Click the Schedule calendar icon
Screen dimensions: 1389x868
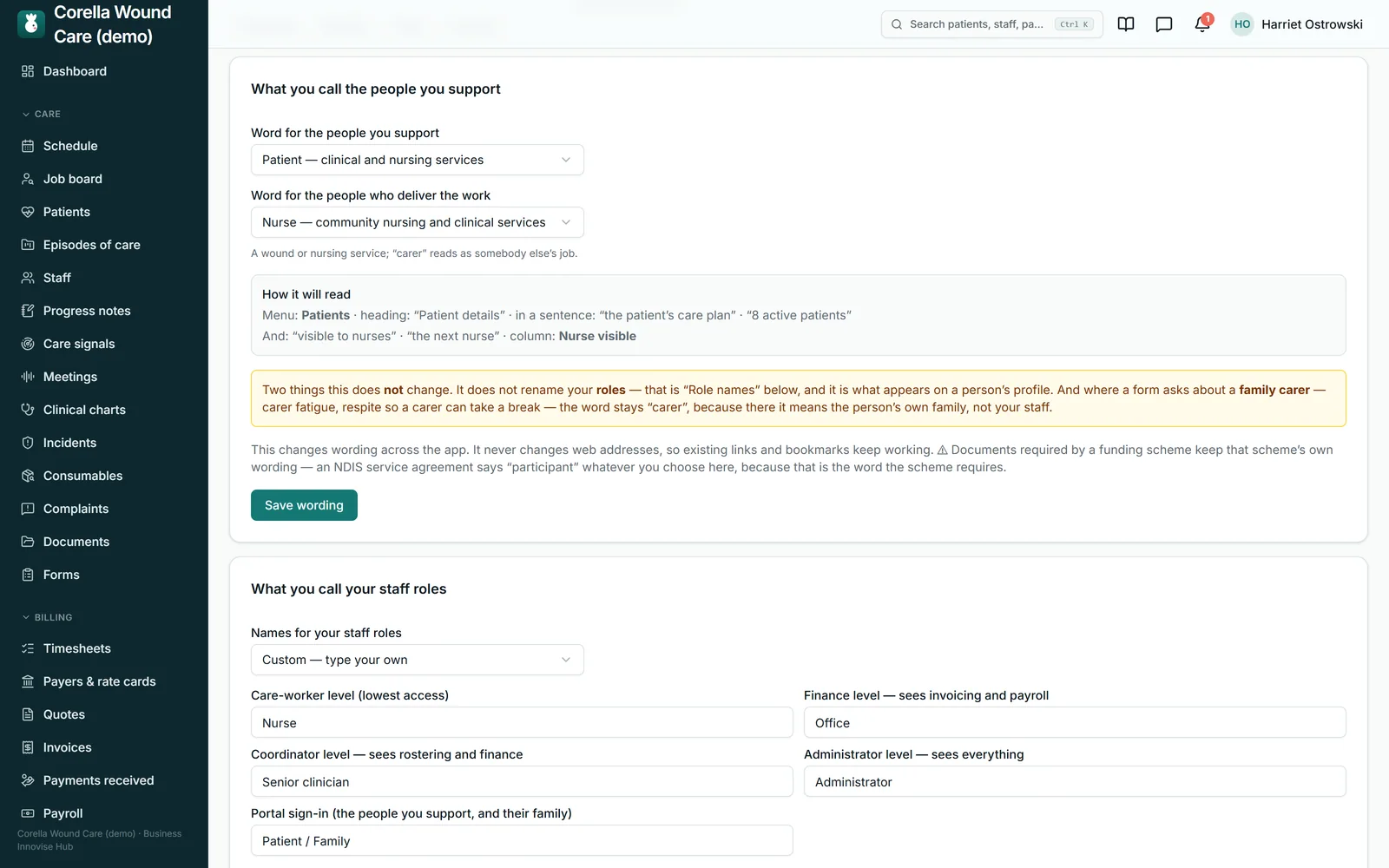point(28,146)
